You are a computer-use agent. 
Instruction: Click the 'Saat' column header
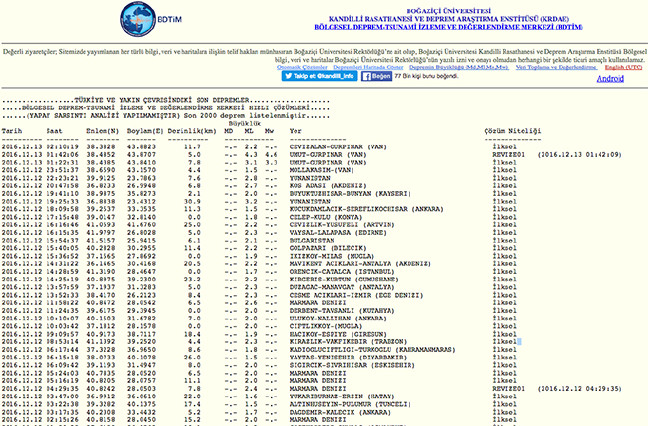[54, 131]
